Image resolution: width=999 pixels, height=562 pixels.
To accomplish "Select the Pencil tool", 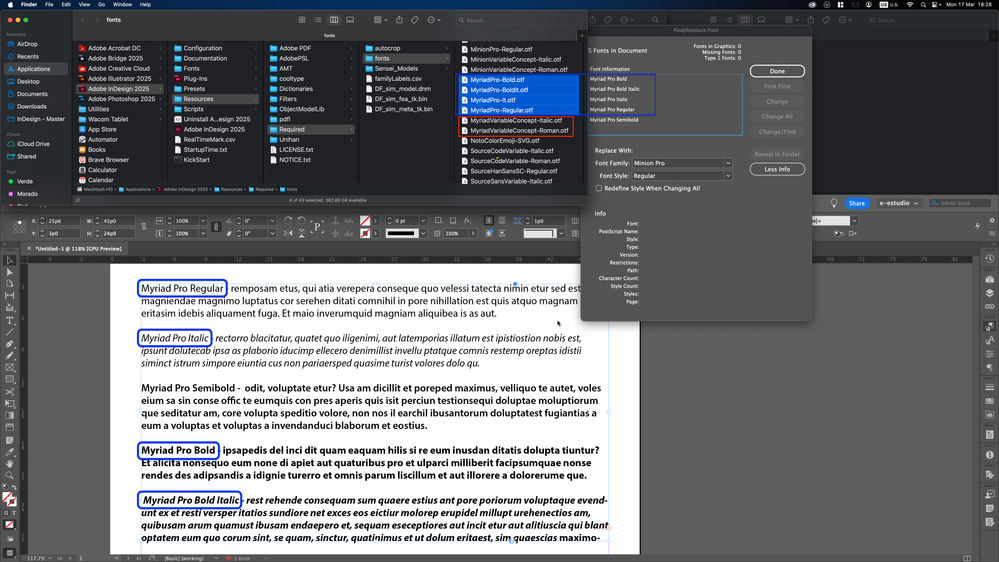I will tap(10, 356).
